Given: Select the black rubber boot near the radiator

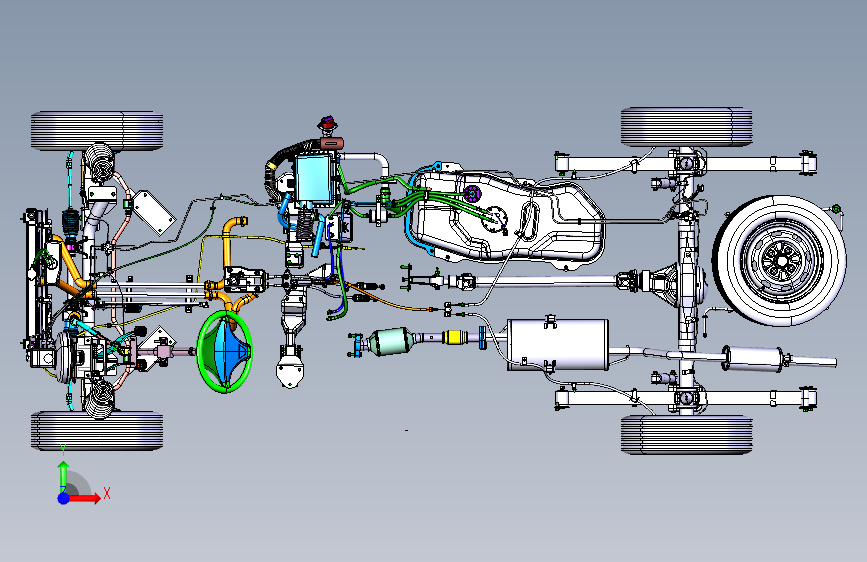Looking at the screenshot, I should 71,223.
